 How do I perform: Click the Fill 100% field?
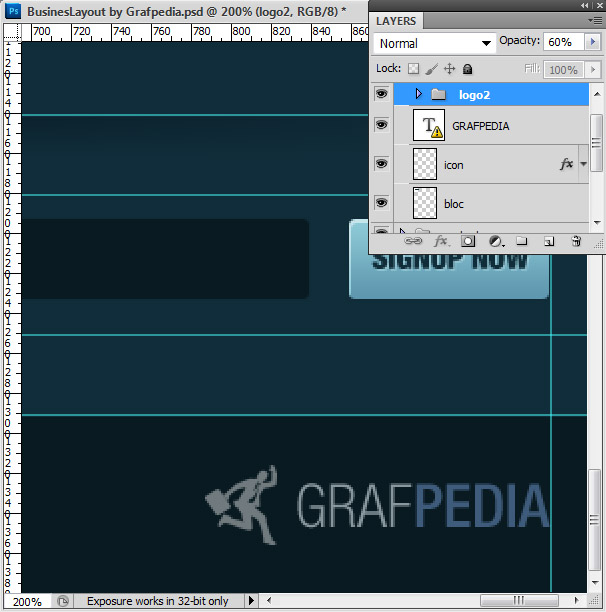[563, 70]
